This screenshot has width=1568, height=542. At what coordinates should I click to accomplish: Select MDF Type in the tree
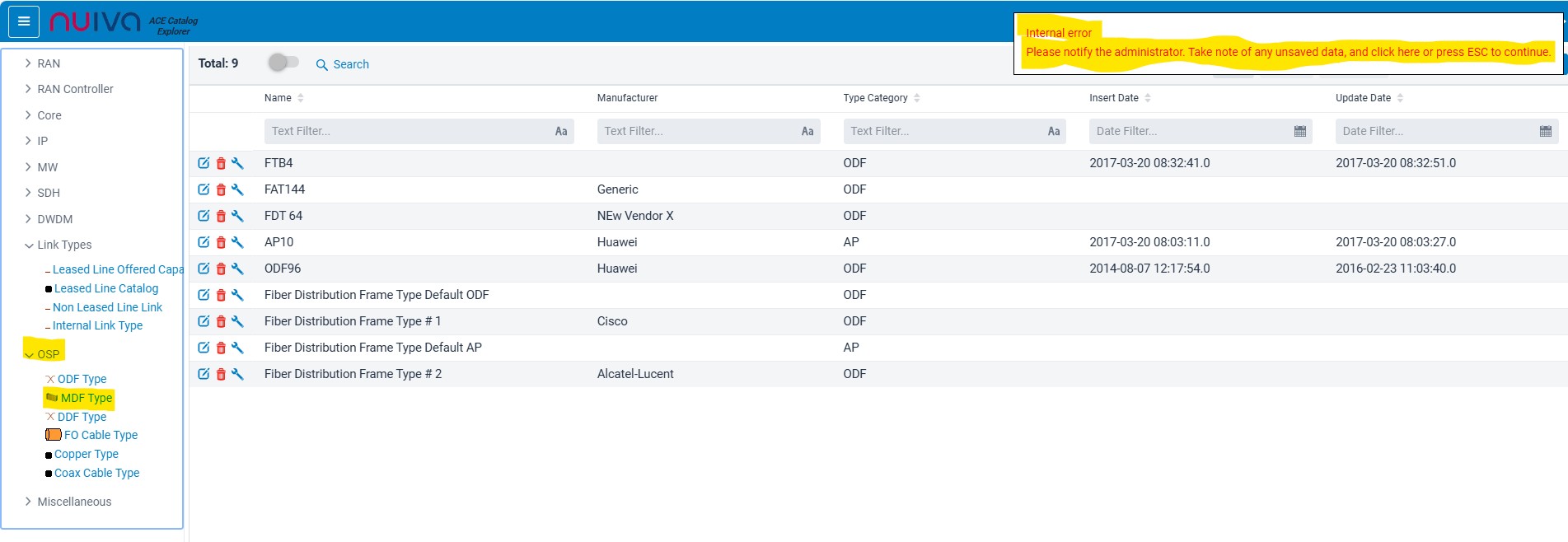click(86, 398)
